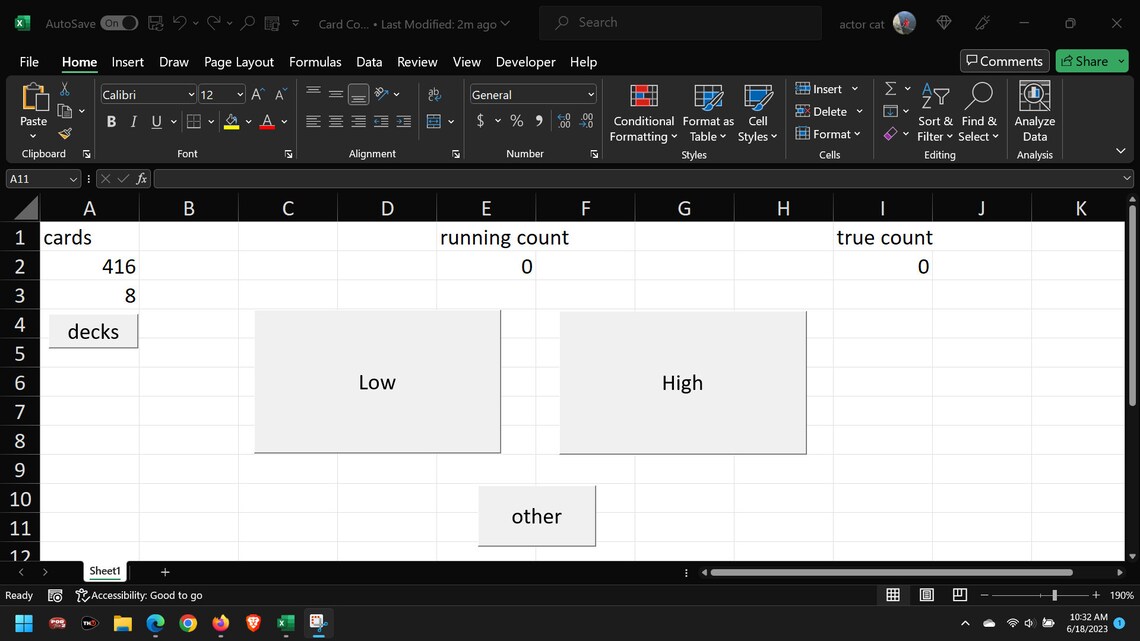This screenshot has height=641, width=1140.
Task: Apply the Comma Style format
Action: [x=539, y=121]
